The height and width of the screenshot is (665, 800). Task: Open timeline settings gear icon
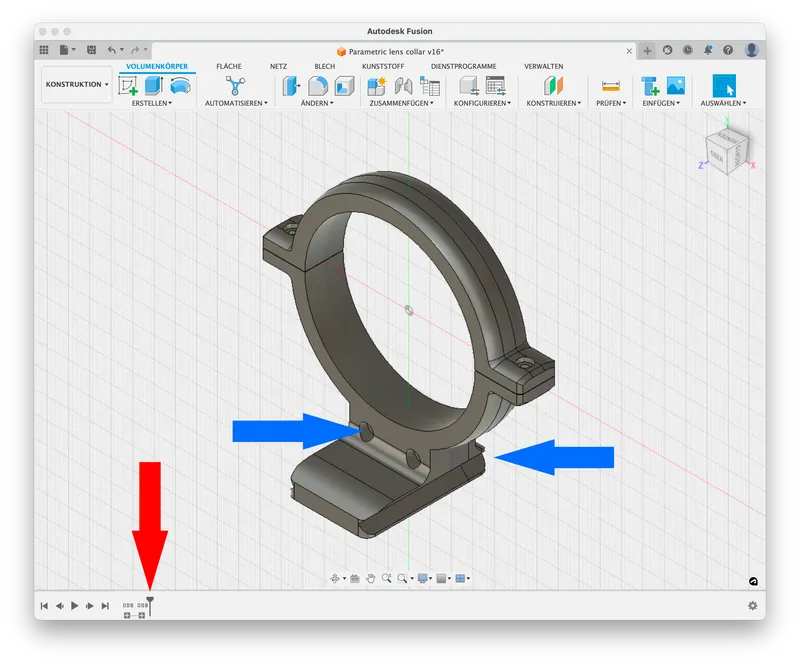coord(752,606)
